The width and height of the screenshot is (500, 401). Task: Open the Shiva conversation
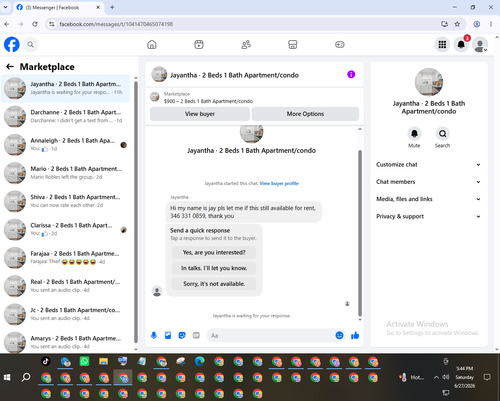click(x=65, y=201)
